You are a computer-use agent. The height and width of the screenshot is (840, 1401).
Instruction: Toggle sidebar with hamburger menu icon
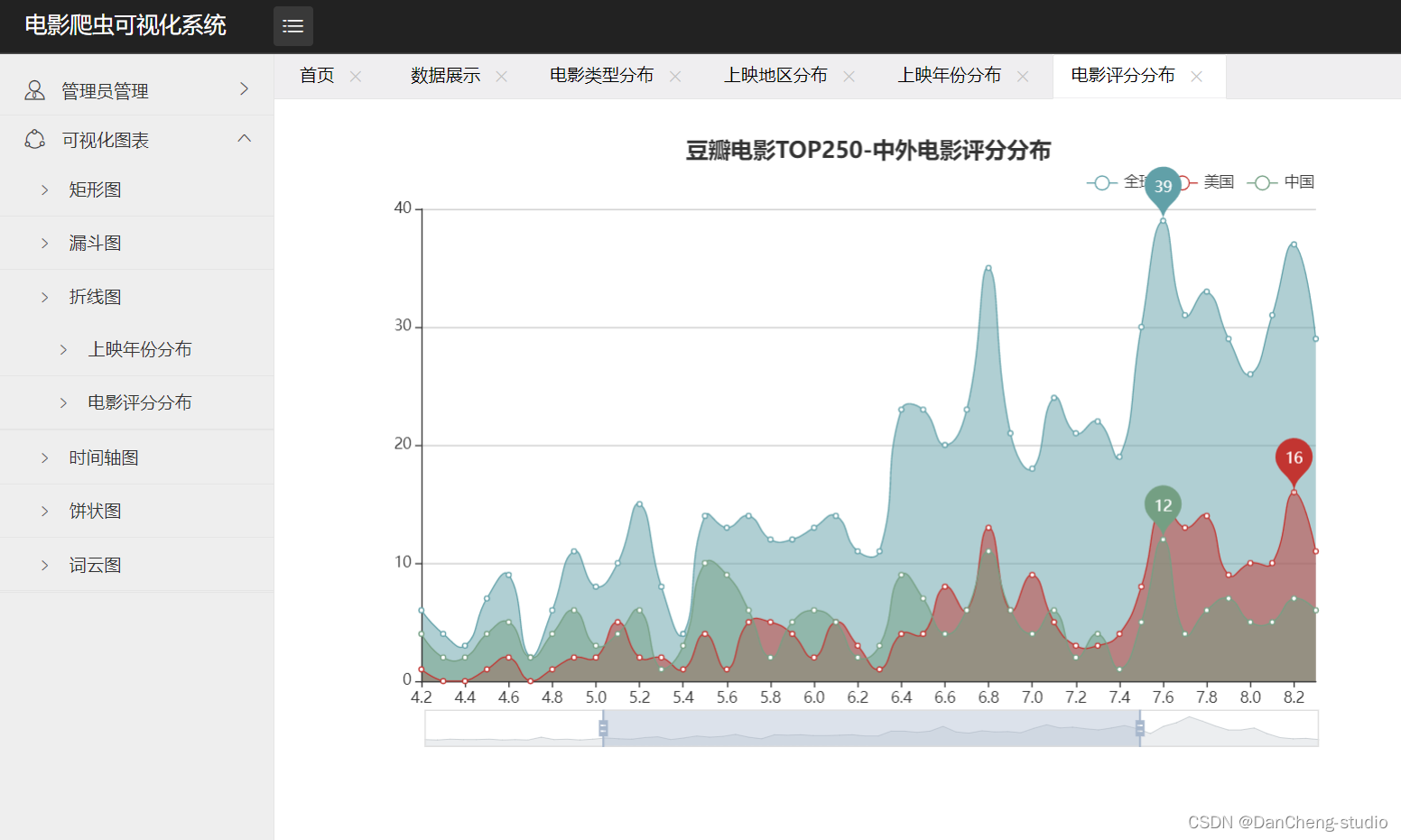293,26
